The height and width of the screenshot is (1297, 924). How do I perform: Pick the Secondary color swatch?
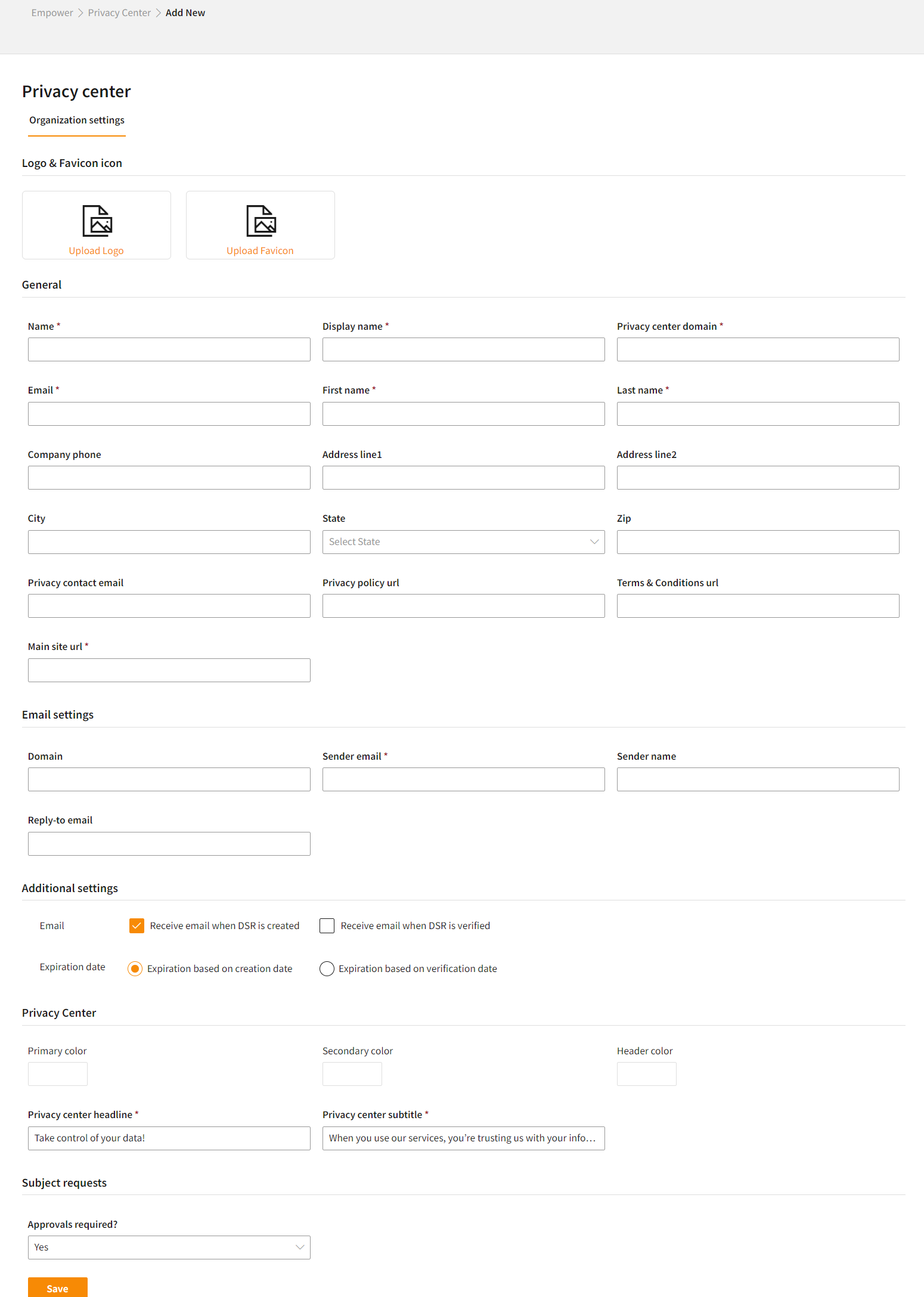pos(352,1074)
